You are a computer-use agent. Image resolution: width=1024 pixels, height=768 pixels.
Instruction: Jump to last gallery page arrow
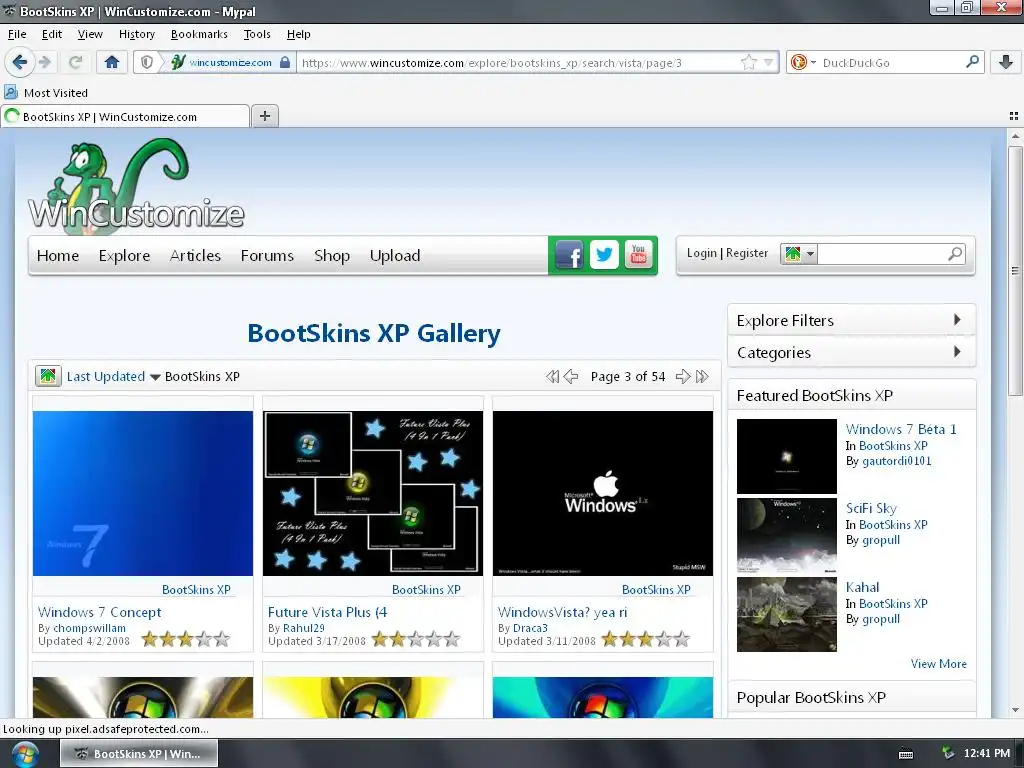click(x=702, y=377)
